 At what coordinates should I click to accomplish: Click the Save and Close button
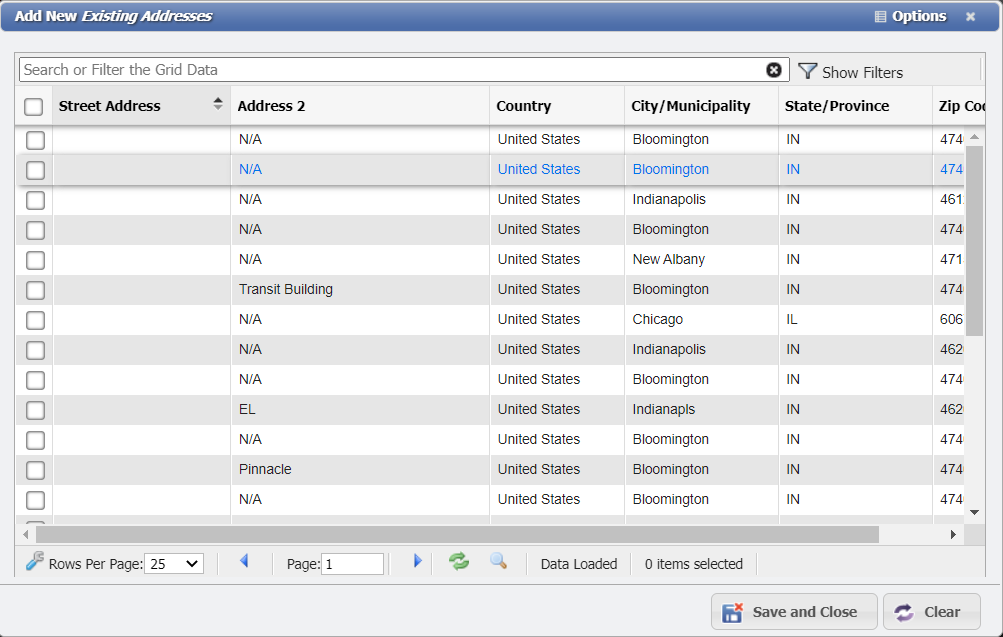[794, 611]
